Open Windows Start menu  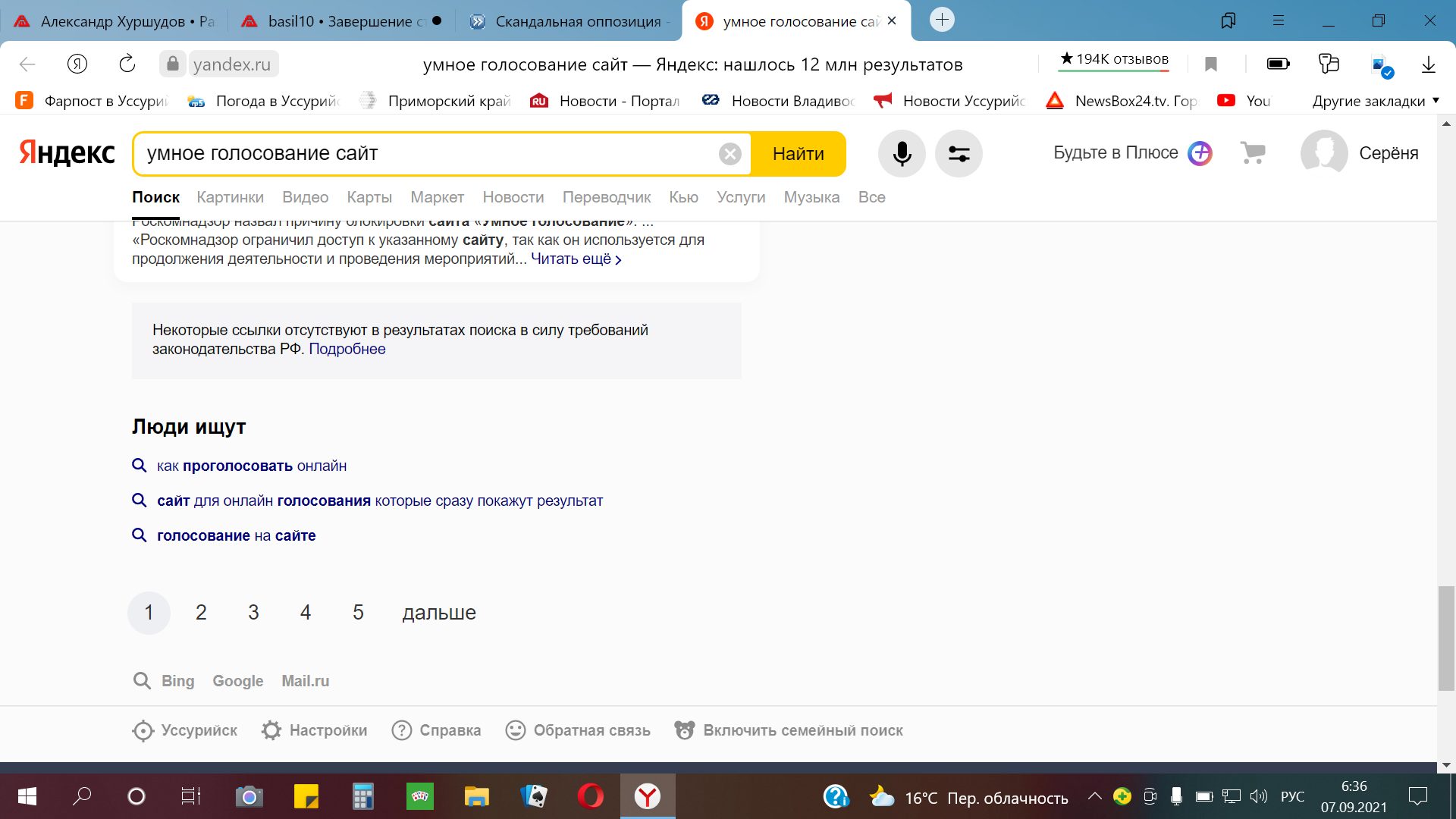click(27, 796)
